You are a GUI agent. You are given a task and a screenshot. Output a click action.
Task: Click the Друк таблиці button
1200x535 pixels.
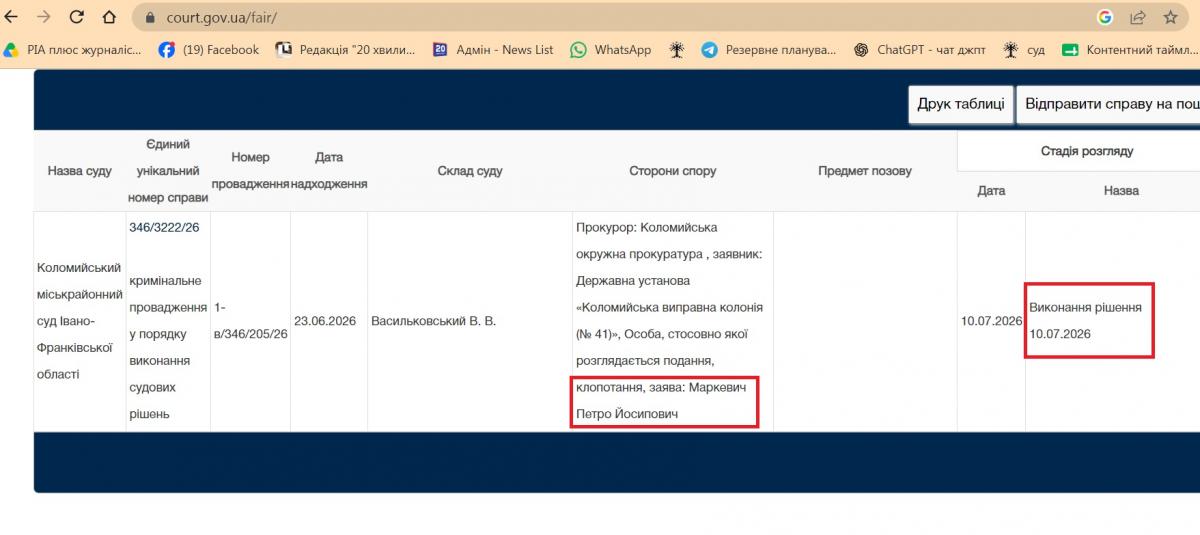click(x=960, y=104)
